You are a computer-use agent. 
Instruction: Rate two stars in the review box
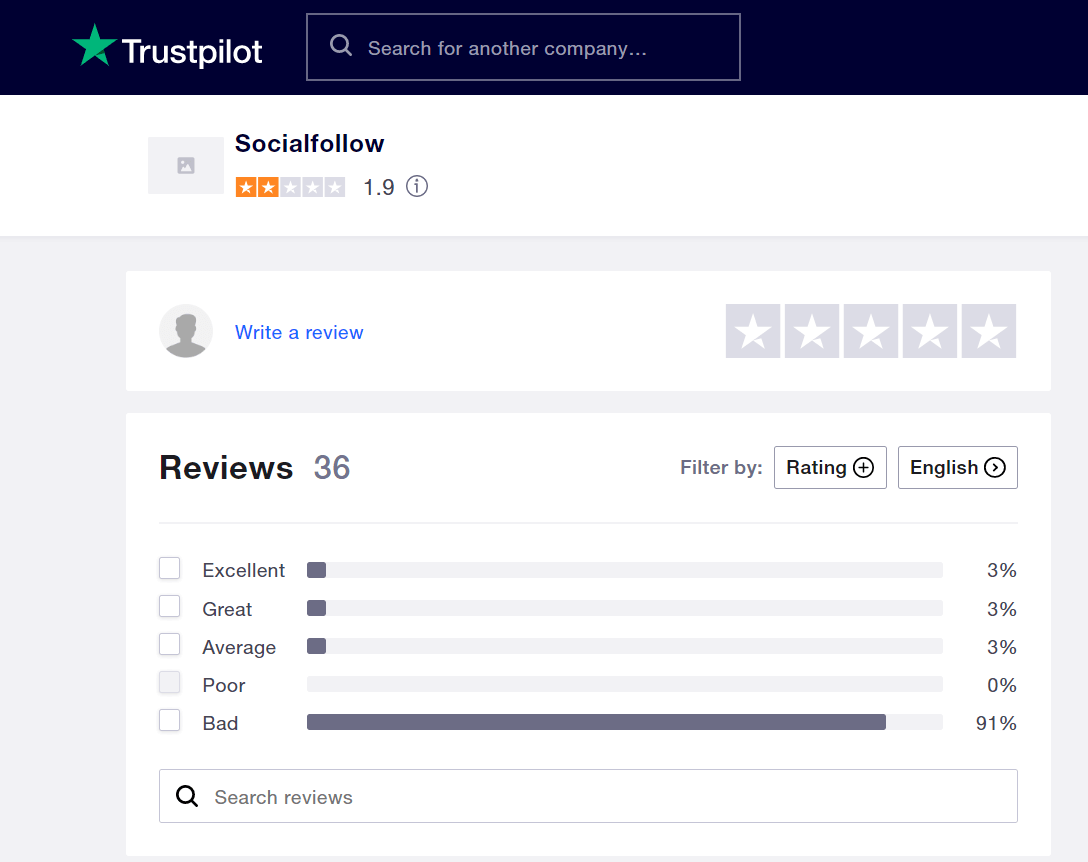click(x=812, y=331)
